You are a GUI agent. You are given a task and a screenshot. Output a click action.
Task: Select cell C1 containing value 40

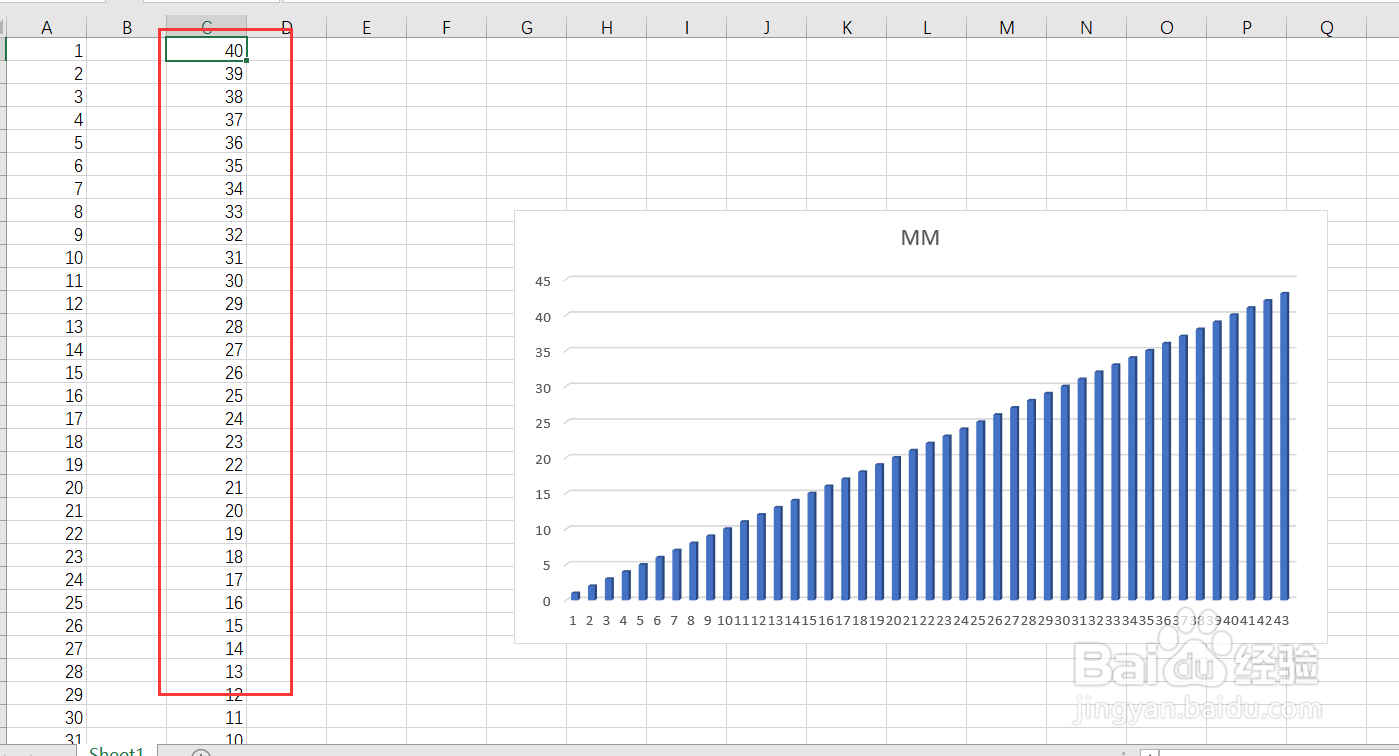coord(206,50)
